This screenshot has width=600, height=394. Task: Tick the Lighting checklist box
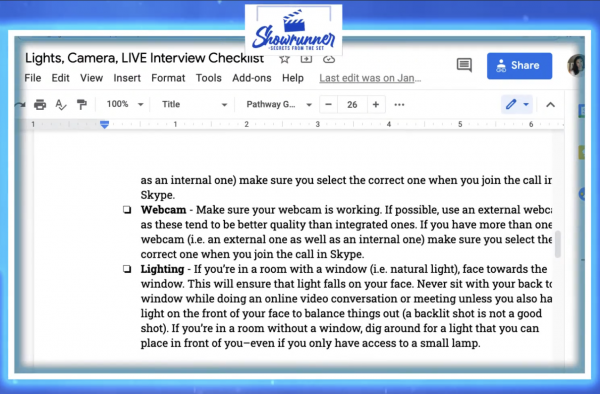[127, 269]
